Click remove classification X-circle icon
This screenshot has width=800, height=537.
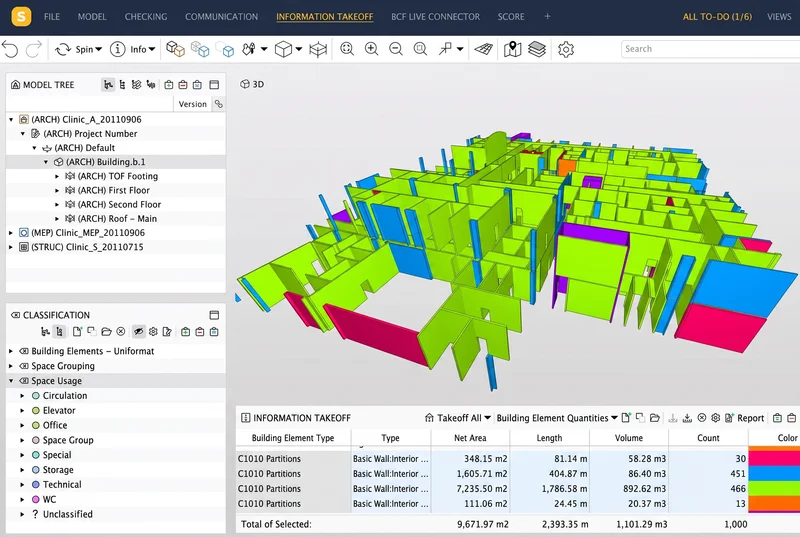click(121, 331)
